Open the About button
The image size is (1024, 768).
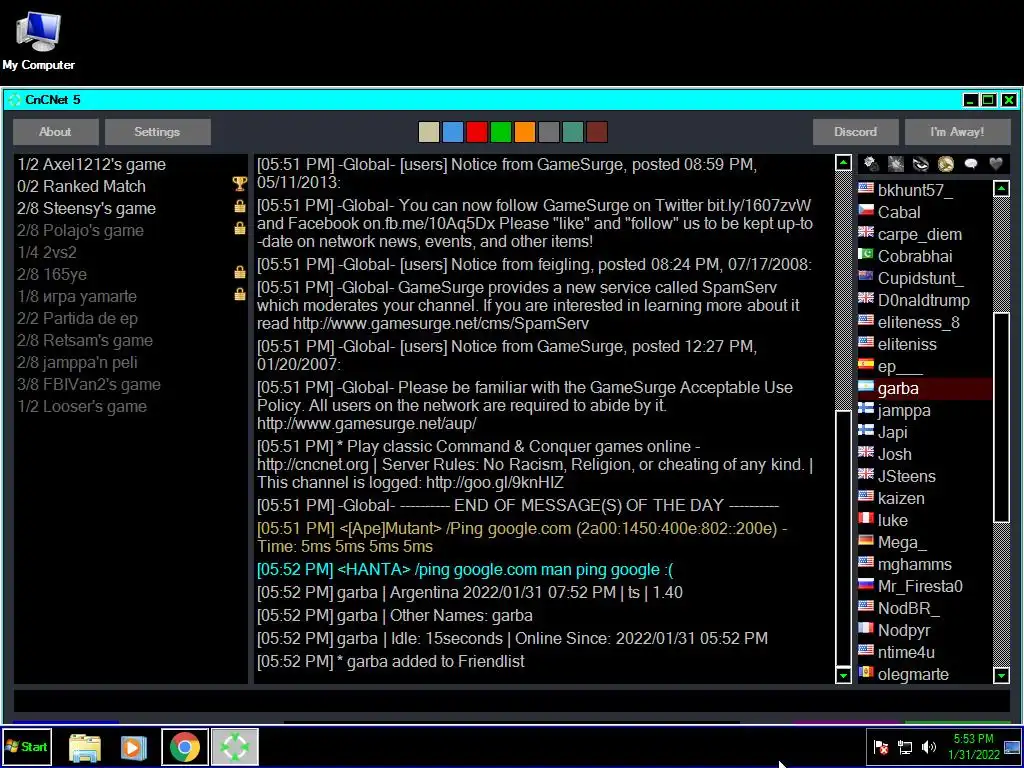click(x=56, y=132)
